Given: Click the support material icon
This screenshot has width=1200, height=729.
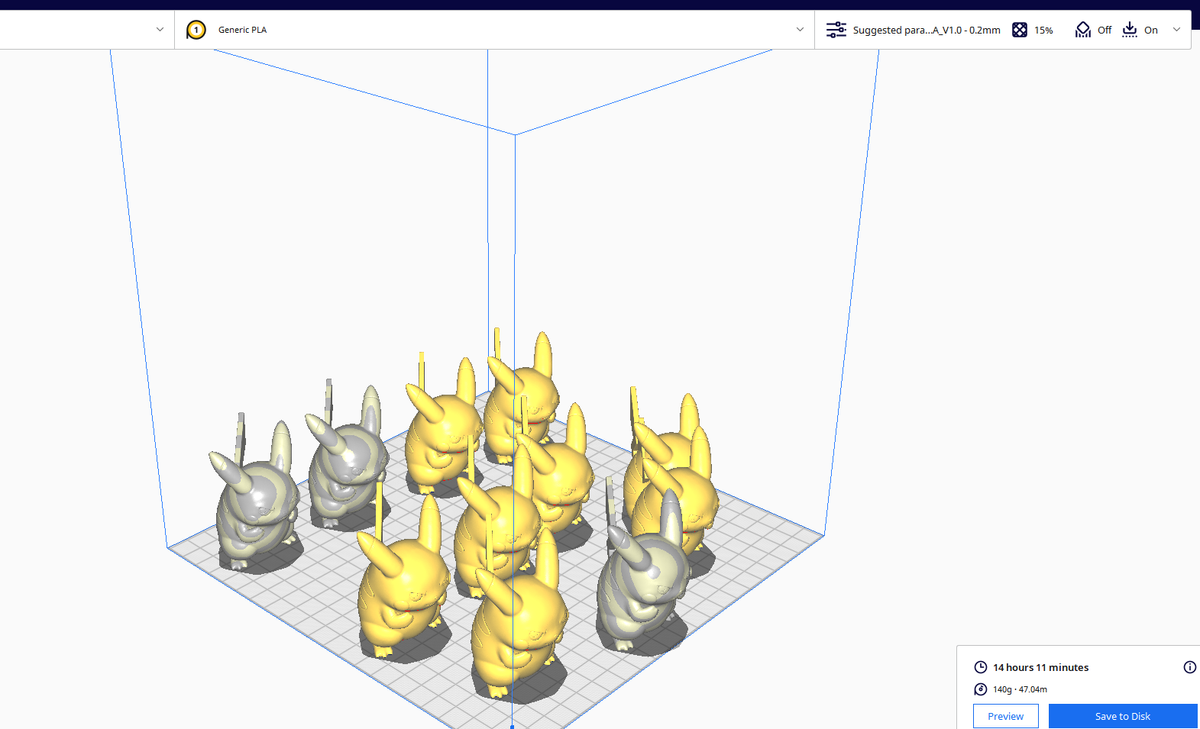Looking at the screenshot, I should (x=1082, y=29).
